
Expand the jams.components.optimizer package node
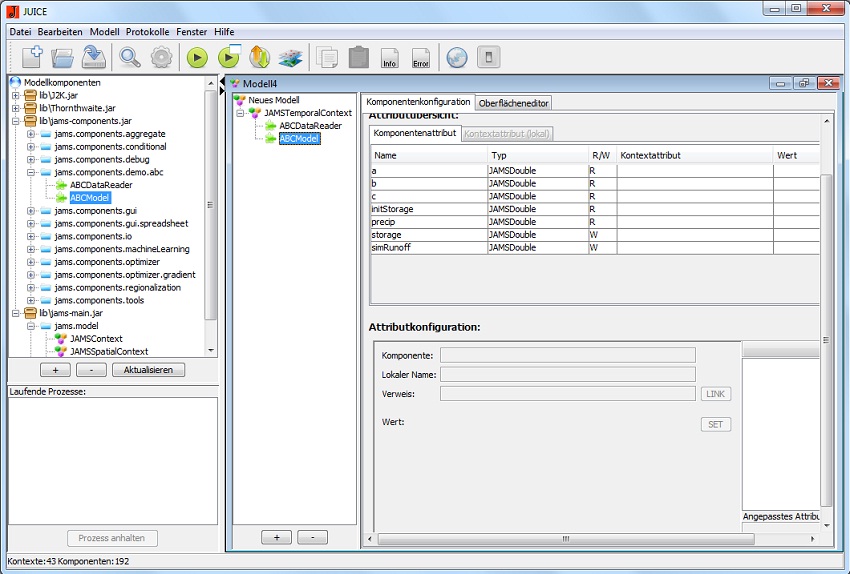coord(31,262)
